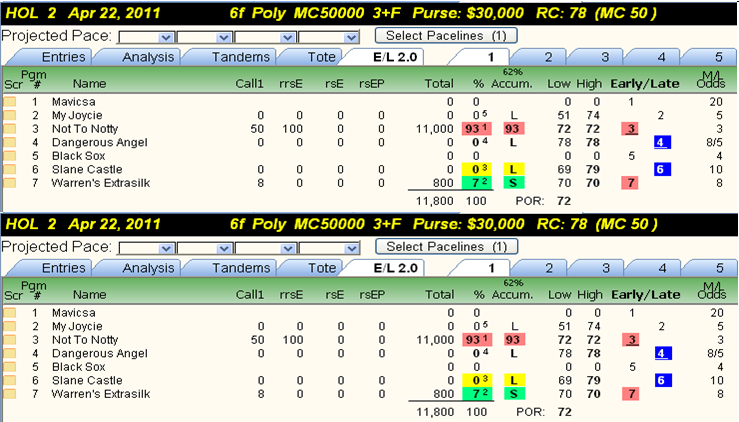Click "11,800" grand total in lower panel
This screenshot has height=422, width=739.
(435, 412)
